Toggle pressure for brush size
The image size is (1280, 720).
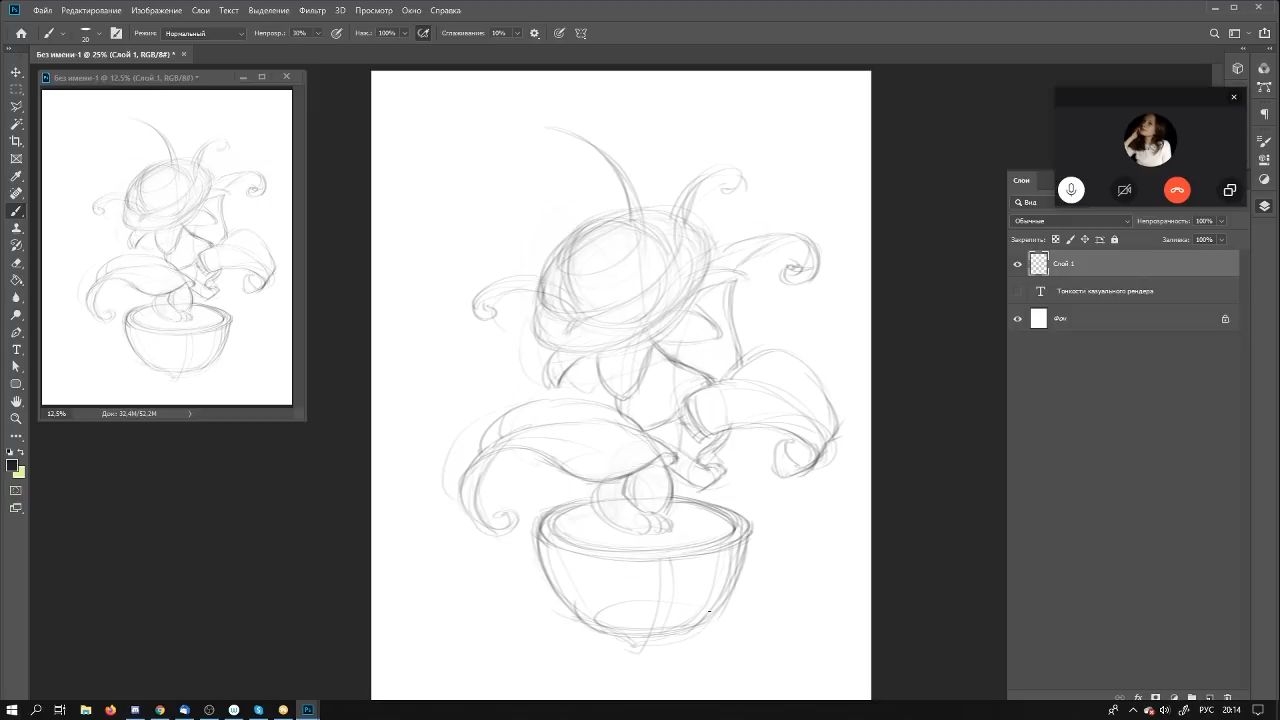(x=559, y=33)
